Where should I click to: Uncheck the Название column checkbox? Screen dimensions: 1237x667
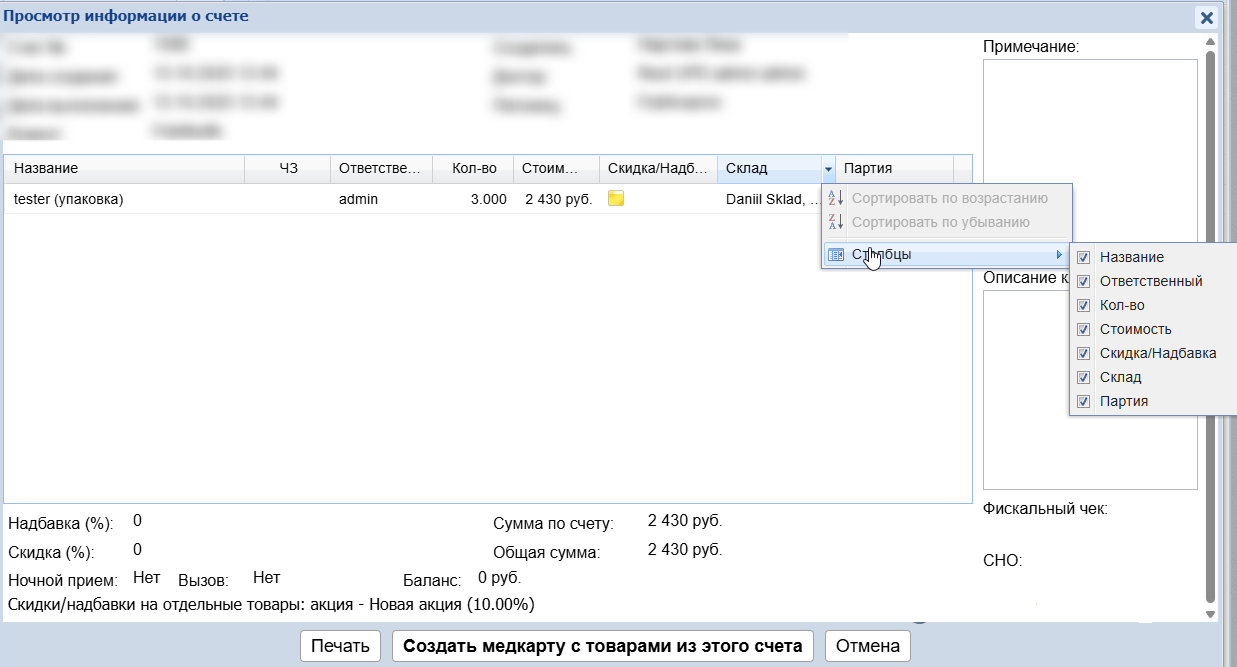[1084, 257]
